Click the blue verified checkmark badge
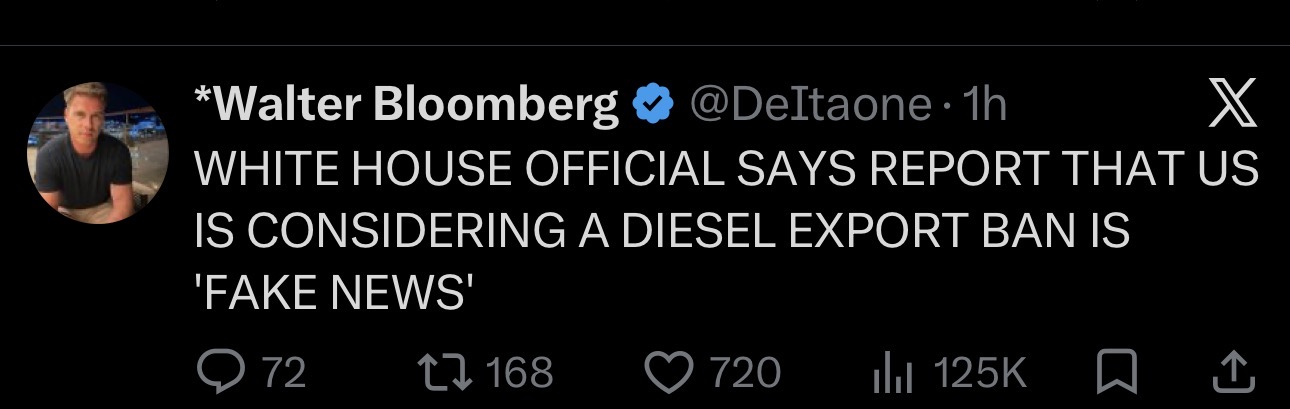1290x409 pixels. coord(653,104)
